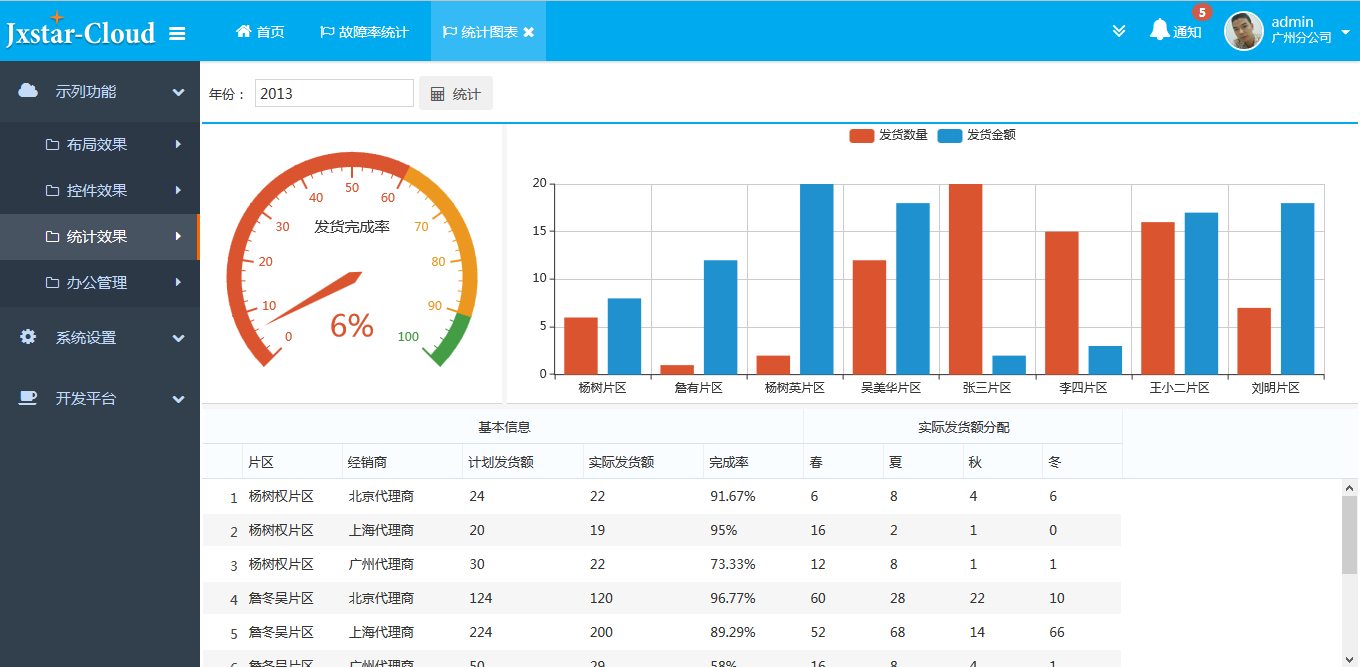
Task: Open the 示列功能 sidebar menu
Action: tap(100, 92)
